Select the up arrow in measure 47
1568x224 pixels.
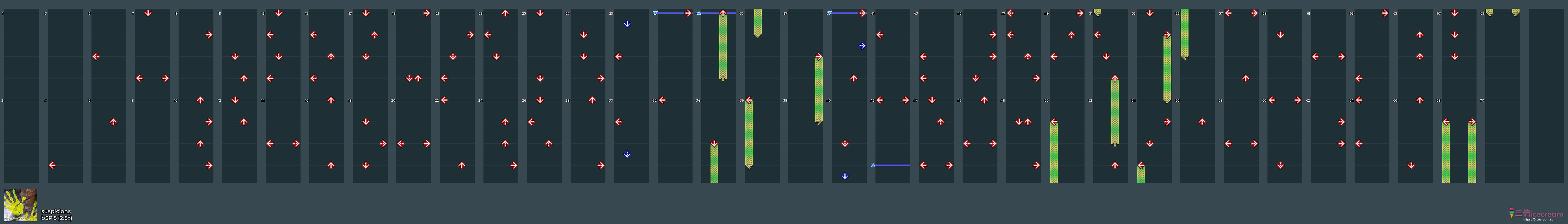click(1028, 57)
